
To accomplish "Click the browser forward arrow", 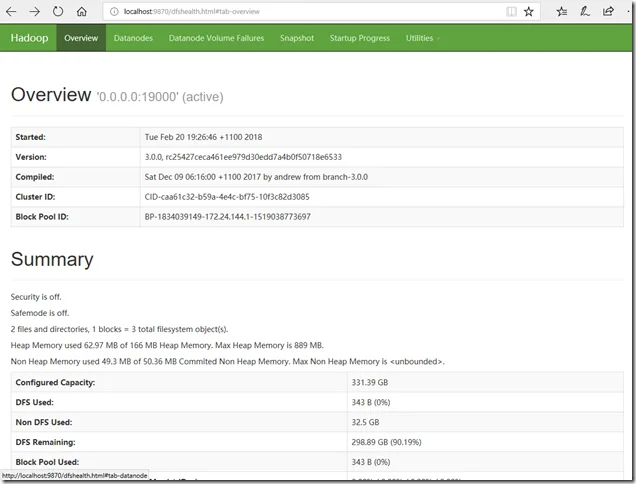I will coord(35,11).
